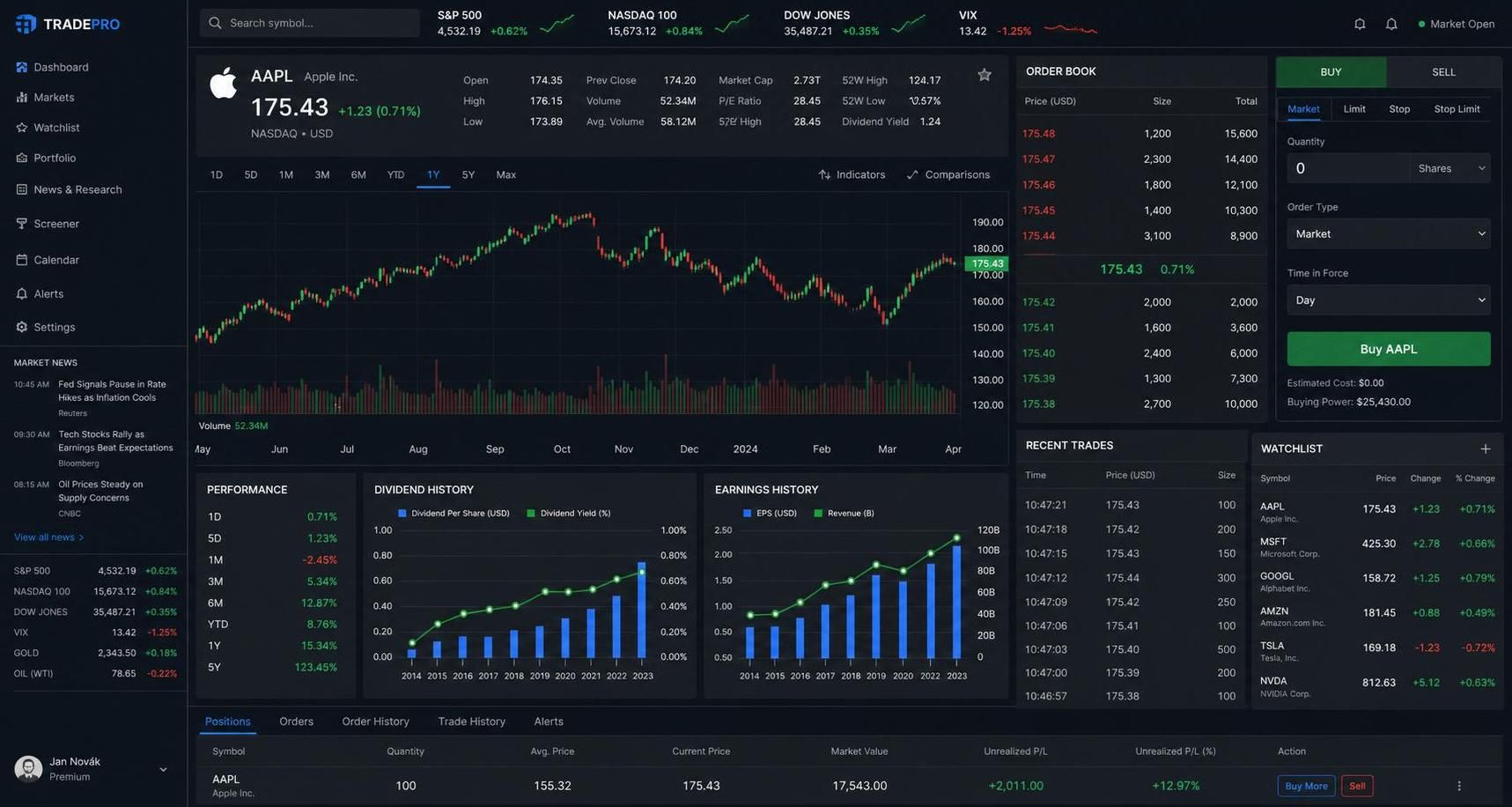
Task: Toggle Dividend Per Share legend swatch
Action: click(402, 514)
